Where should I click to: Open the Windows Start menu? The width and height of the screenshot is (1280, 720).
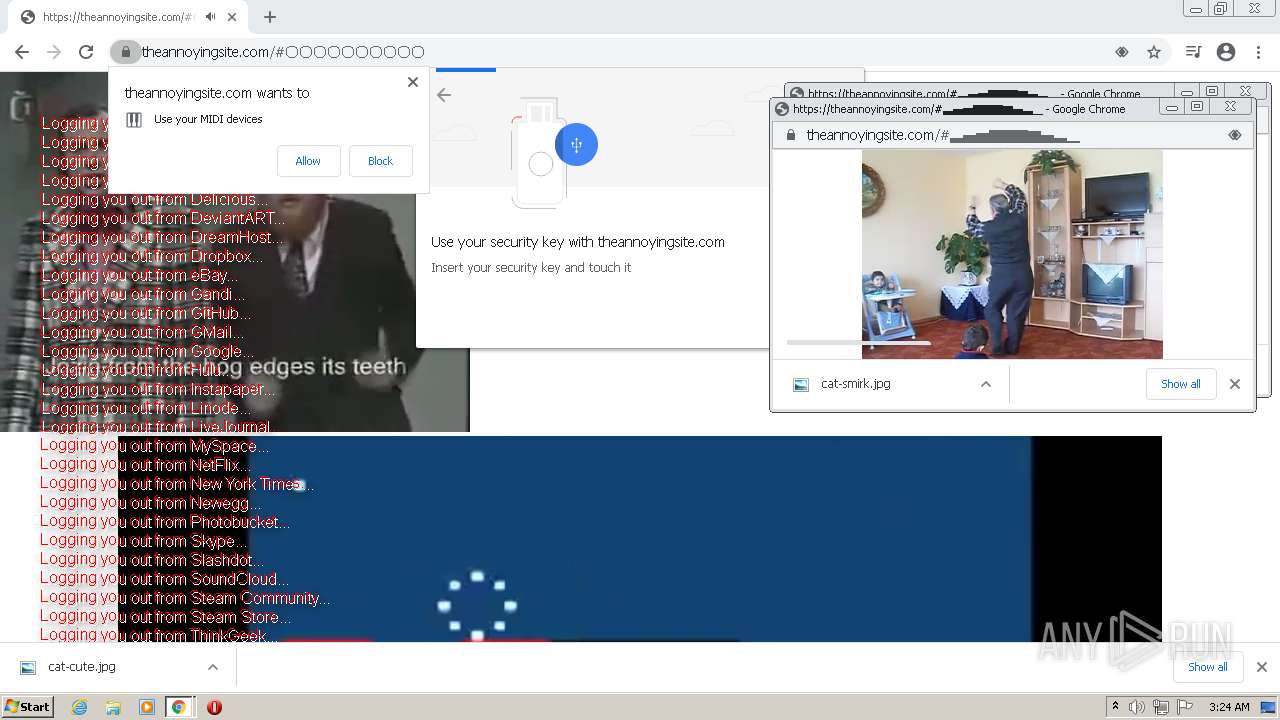tap(27, 707)
